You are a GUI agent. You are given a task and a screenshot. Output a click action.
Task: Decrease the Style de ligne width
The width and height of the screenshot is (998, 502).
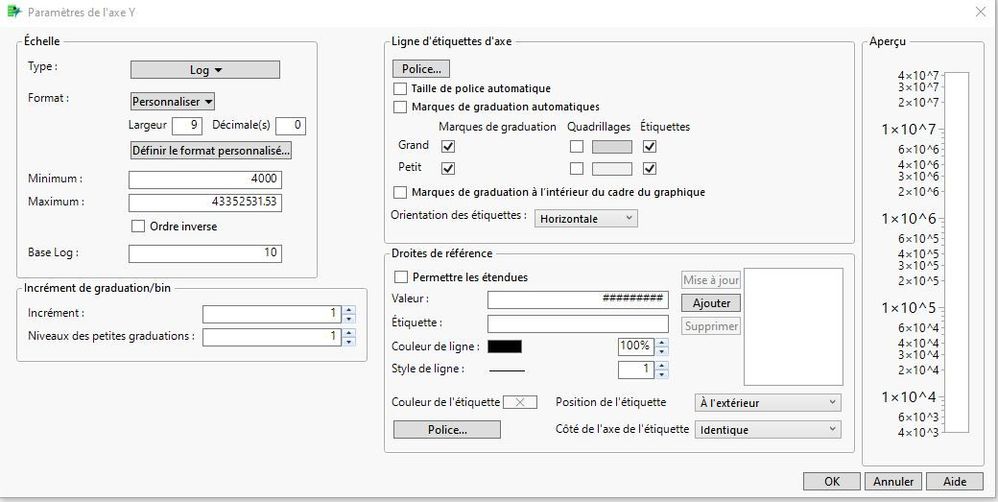coord(661,374)
